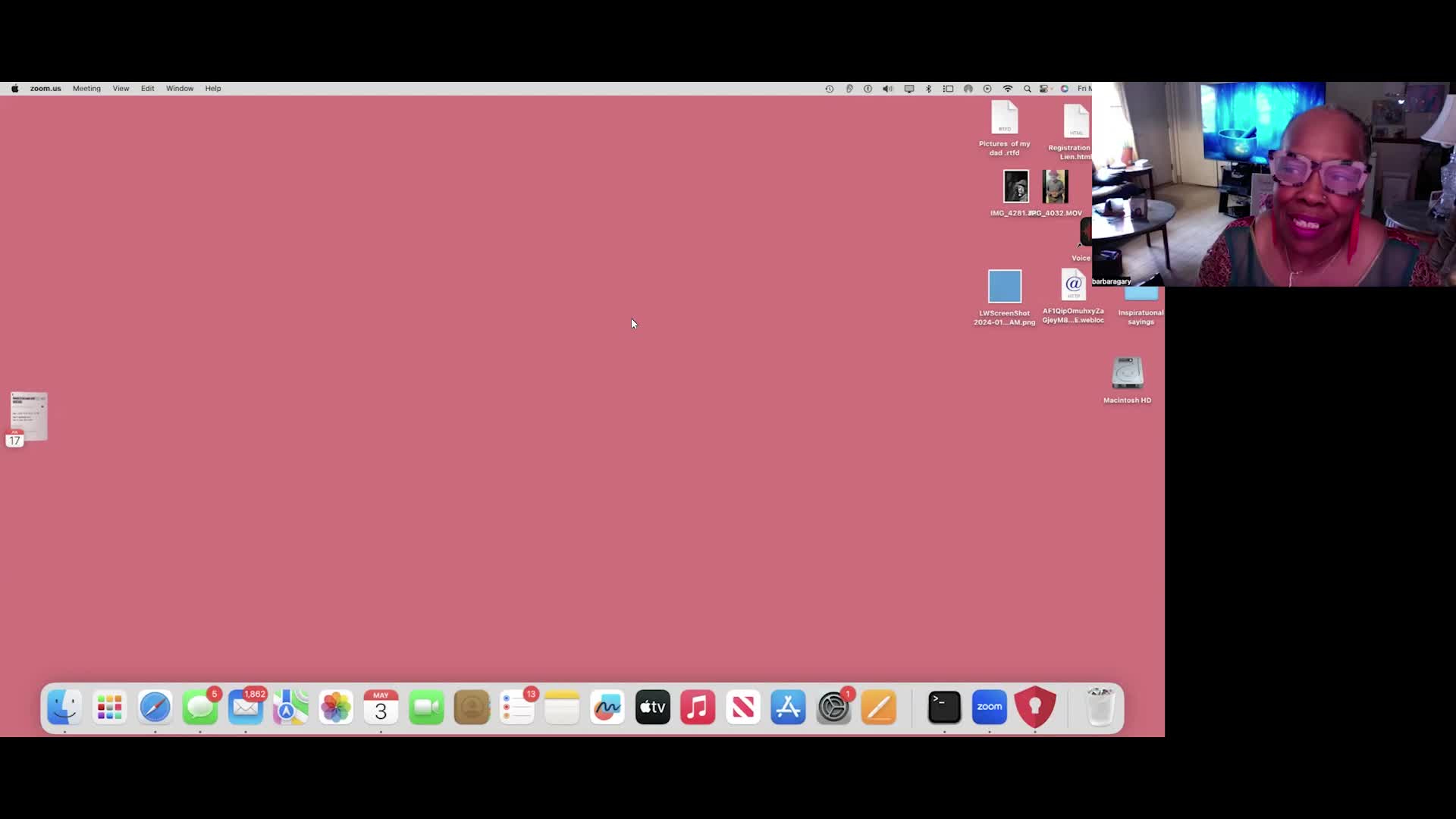This screenshot has height=819, width=1456.
Task: Launch Safari from the Dock
Action: coord(155,708)
